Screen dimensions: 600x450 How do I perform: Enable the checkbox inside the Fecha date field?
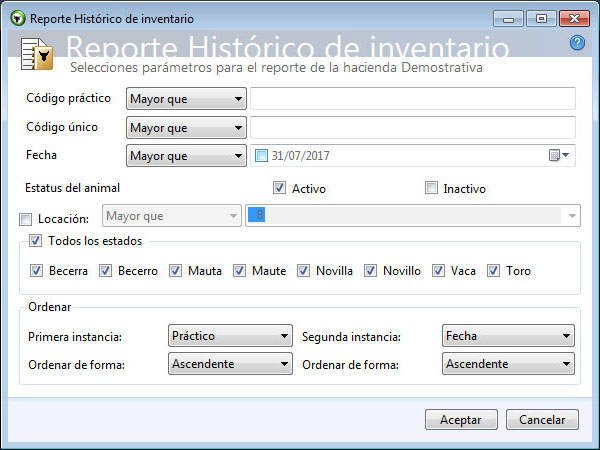[x=261, y=156]
